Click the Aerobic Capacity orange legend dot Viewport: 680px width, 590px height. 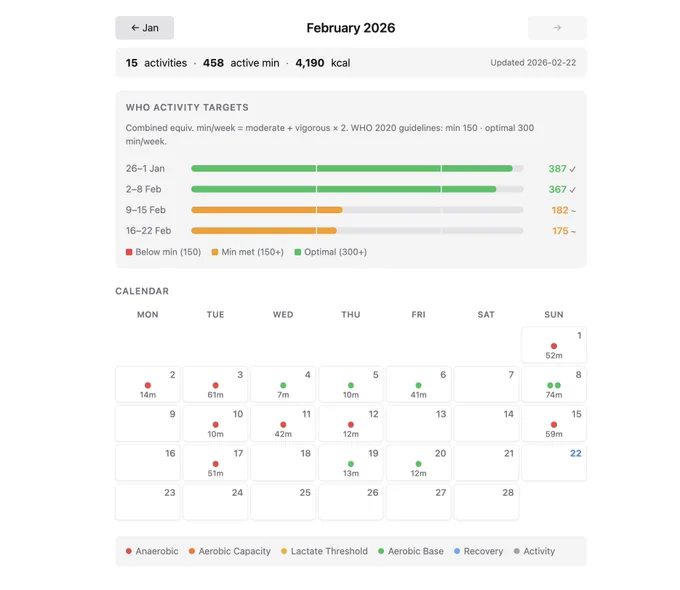click(x=192, y=551)
